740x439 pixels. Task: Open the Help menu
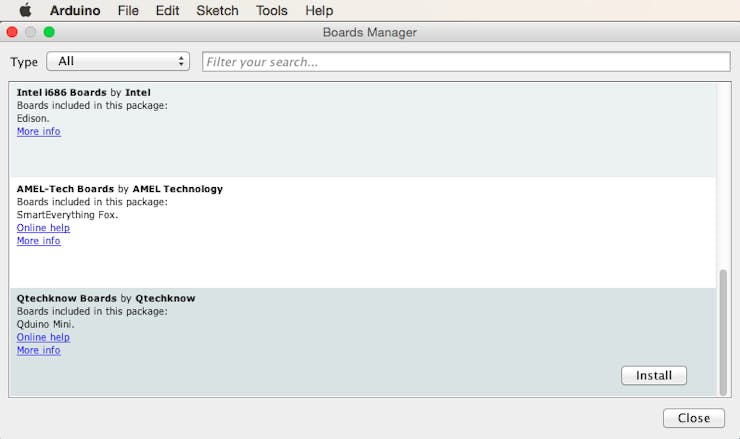319,10
